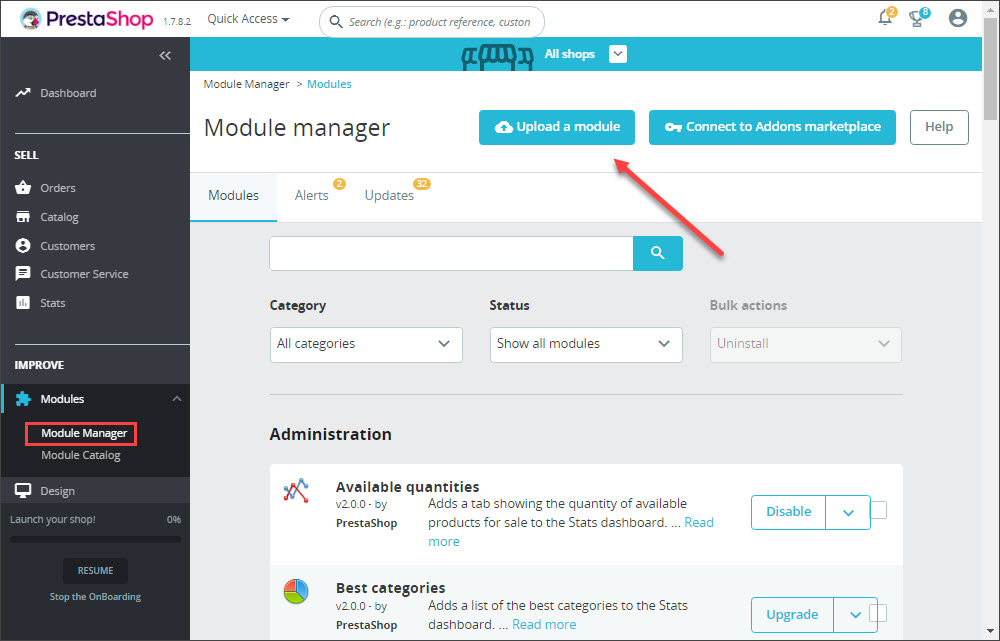Click the Orders basket icon
The height and width of the screenshot is (641, 1000).
(23, 188)
